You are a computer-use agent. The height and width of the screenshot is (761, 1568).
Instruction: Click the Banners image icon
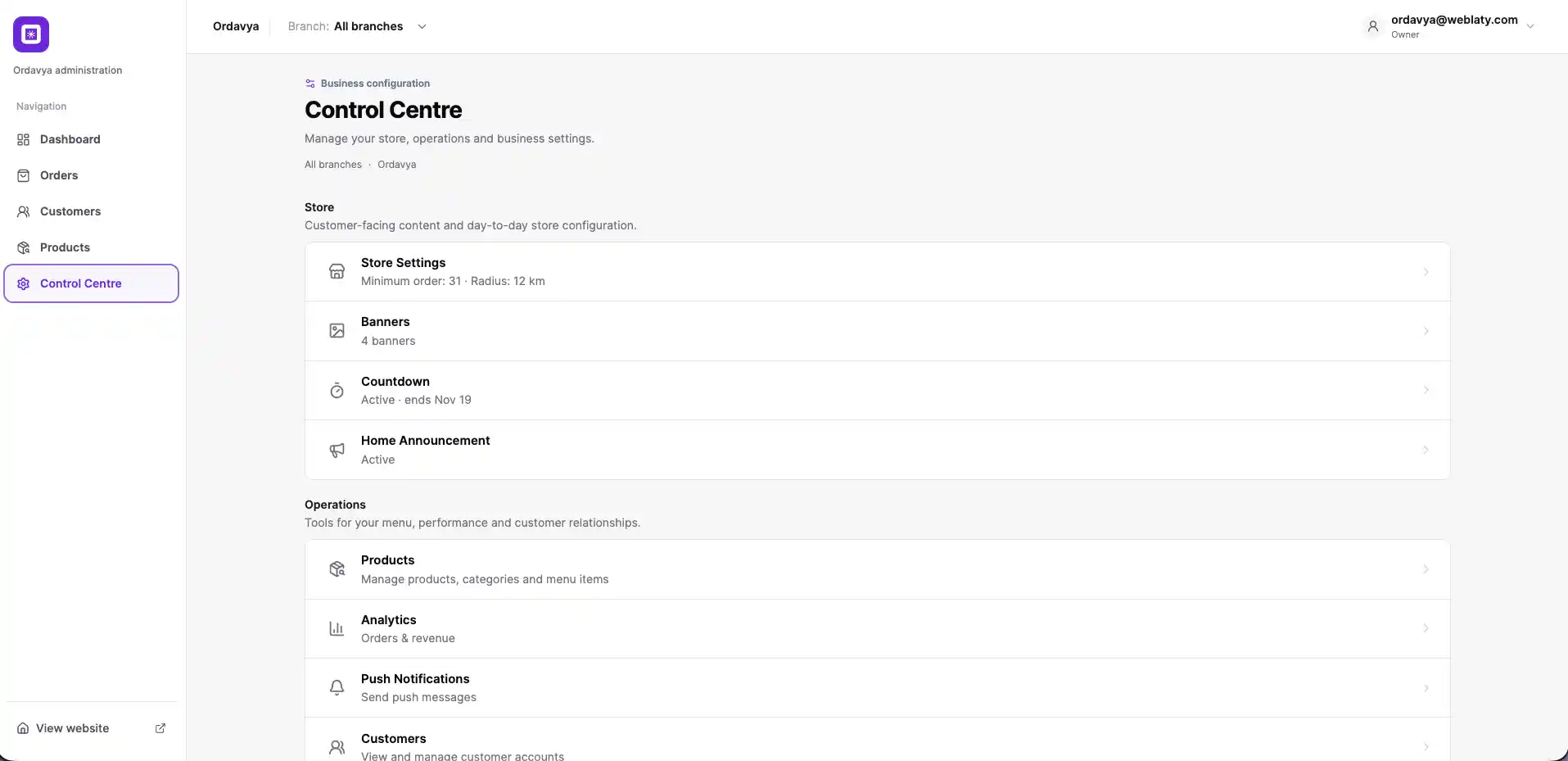337,331
